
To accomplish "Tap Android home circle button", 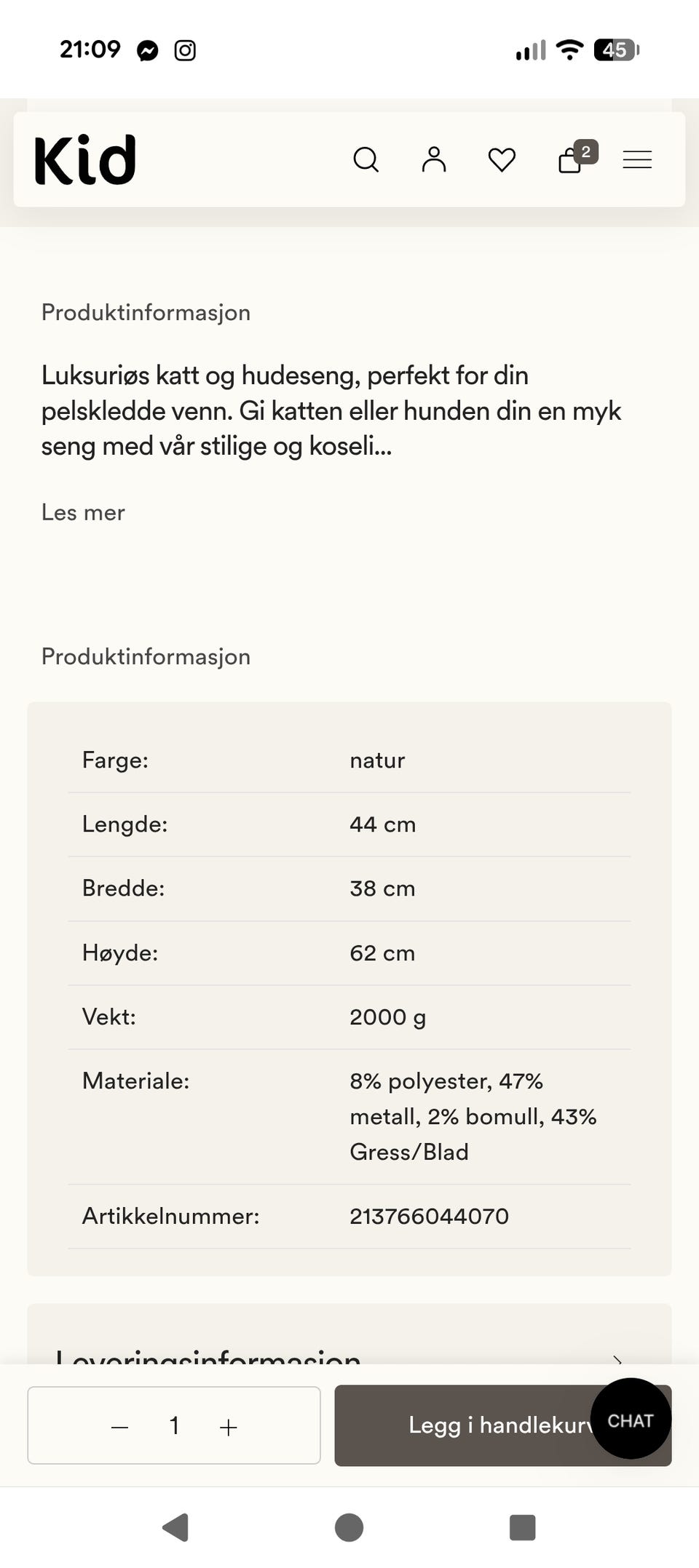I will point(349,1527).
